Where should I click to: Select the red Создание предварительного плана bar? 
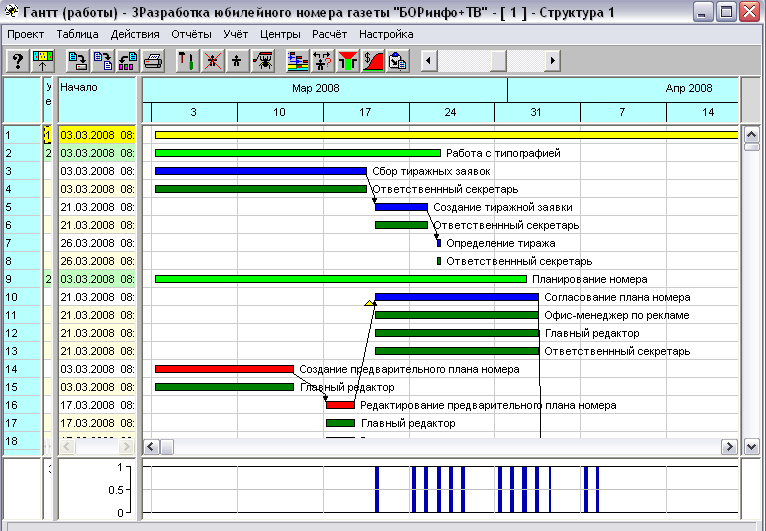224,369
